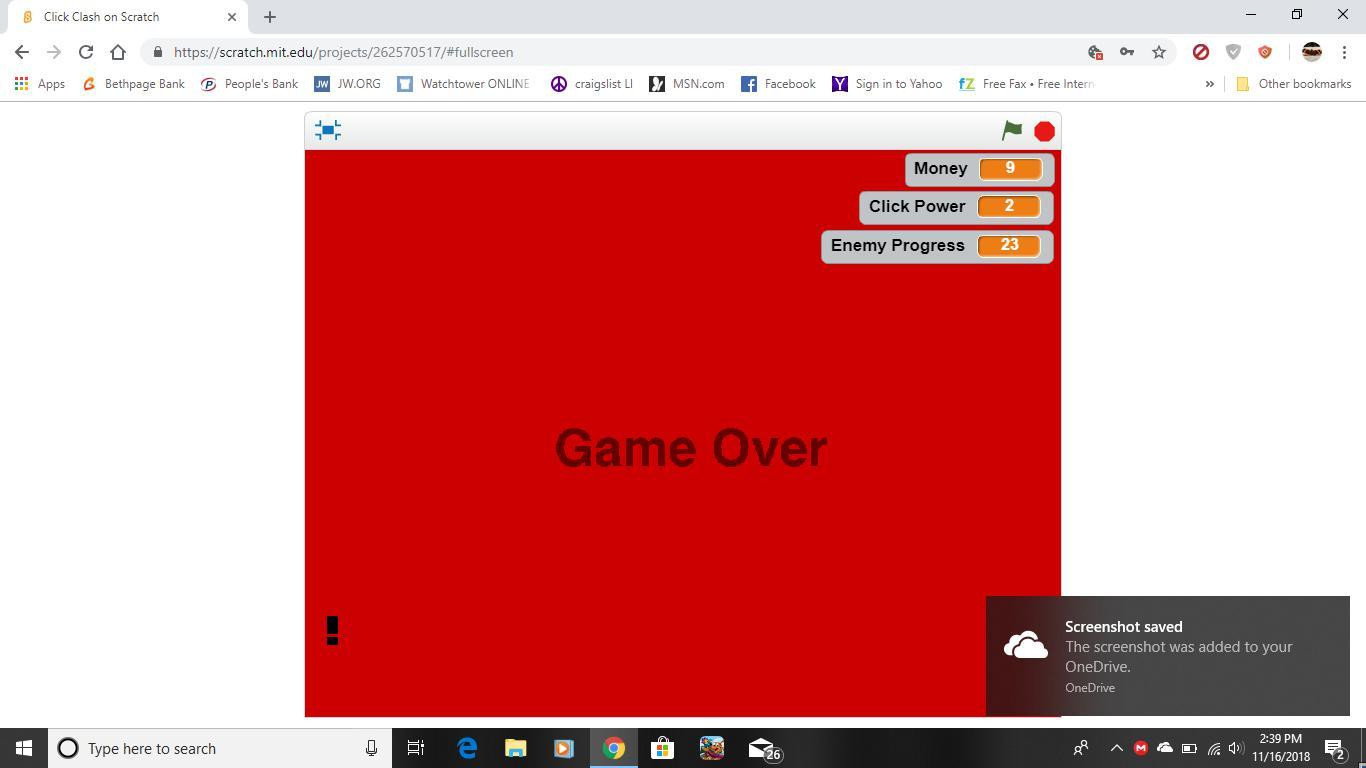Click the Click Power value showing 2

[1009, 206]
